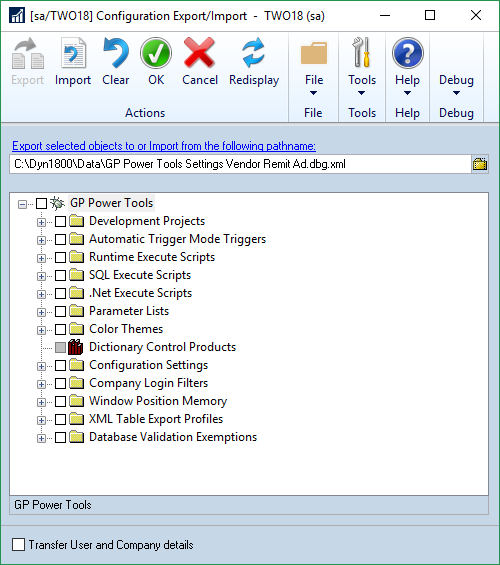Screen dimensions: 500x565
Task: Check the XML Table Export Profiles checkbox
Action: click(61, 419)
